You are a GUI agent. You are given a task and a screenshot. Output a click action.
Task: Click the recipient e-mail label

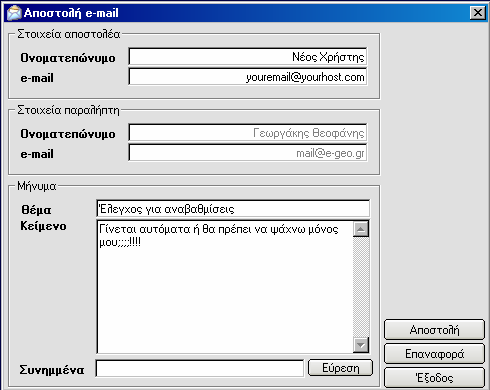[x=37, y=154]
